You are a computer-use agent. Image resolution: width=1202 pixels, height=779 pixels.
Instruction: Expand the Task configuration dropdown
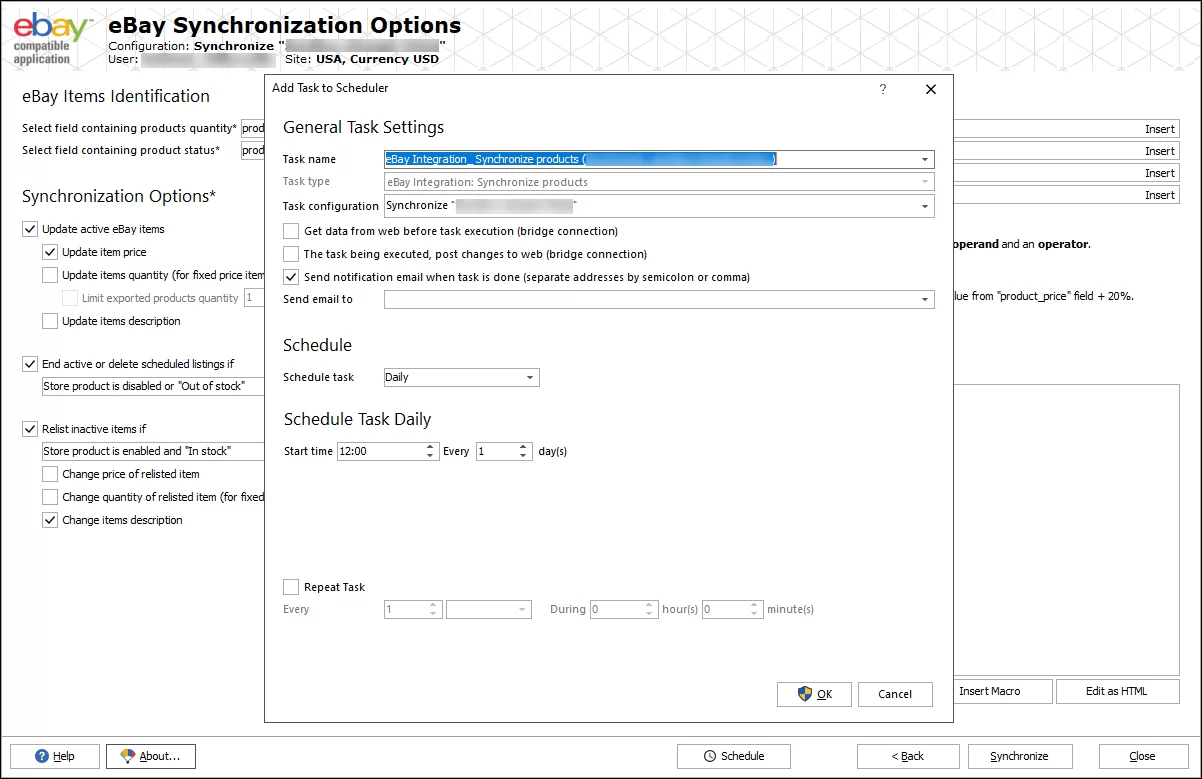(x=925, y=206)
